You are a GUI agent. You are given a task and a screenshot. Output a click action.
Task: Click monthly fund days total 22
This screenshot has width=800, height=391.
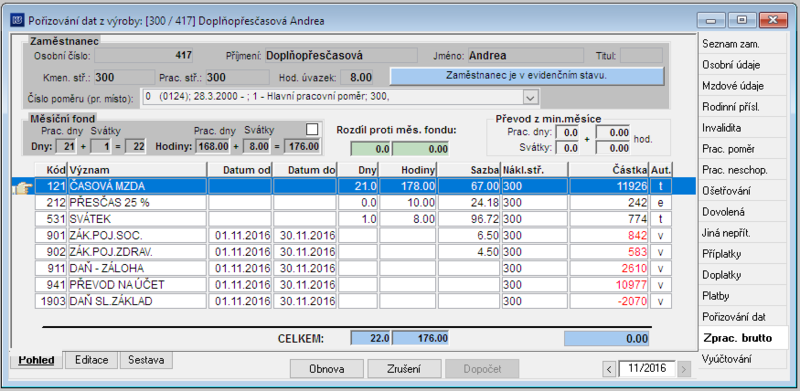pyautogui.click(x=136, y=147)
